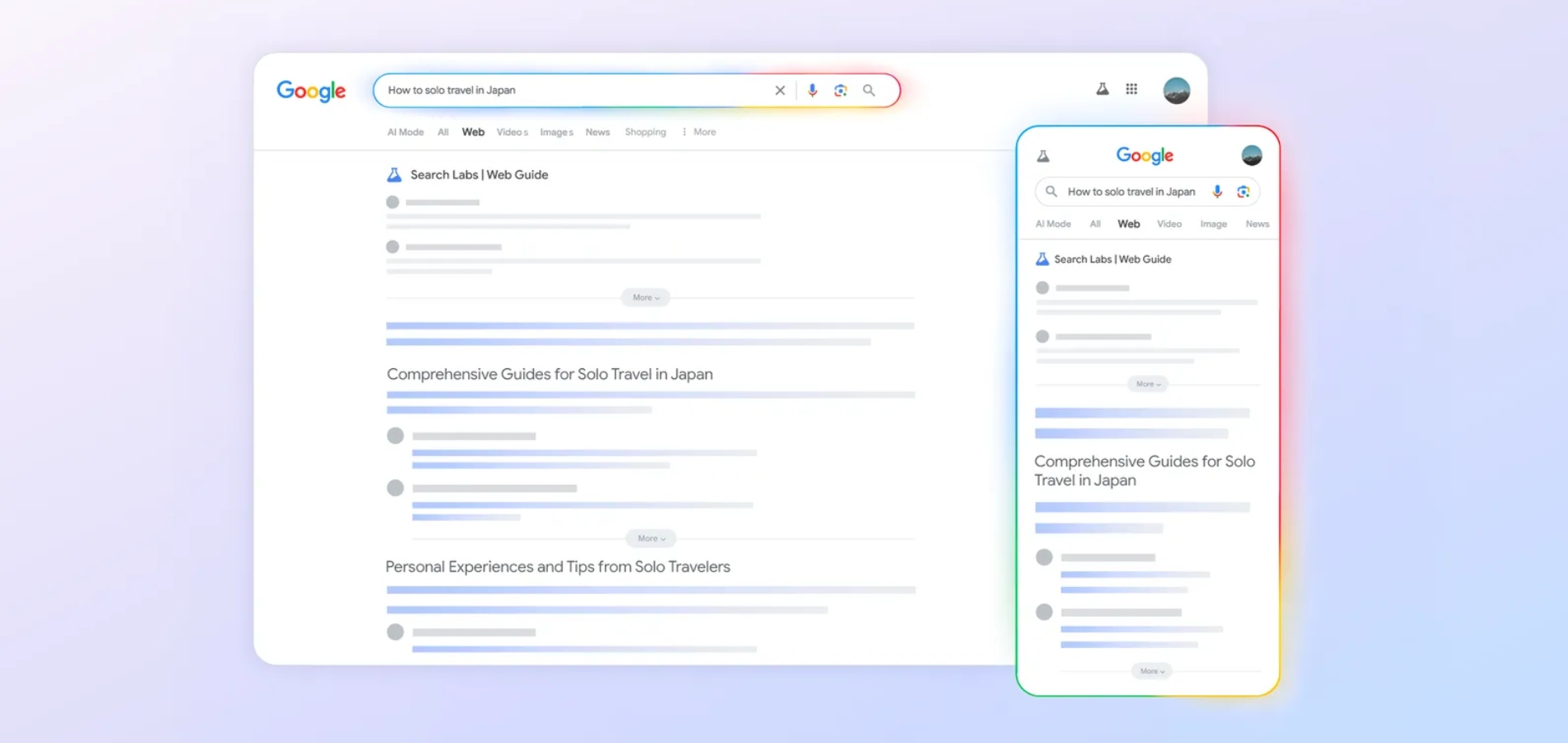Open the desktop account profile avatar
Viewport: 1568px width, 743px height.
pyautogui.click(x=1177, y=90)
